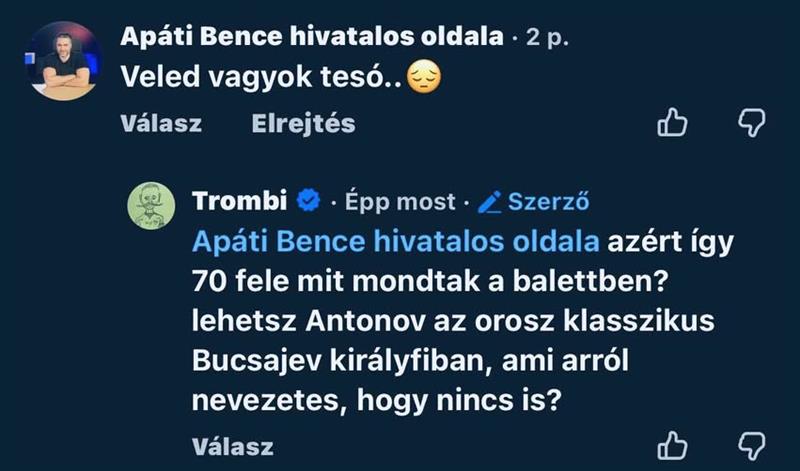Dislike the 'Veled vagyok tesó' comment
Screen dimensions: 800x471
751,123
